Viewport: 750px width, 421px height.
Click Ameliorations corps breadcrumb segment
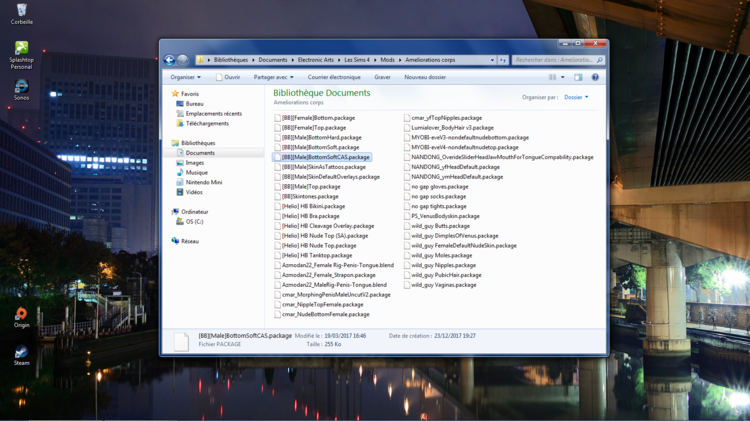[430, 60]
